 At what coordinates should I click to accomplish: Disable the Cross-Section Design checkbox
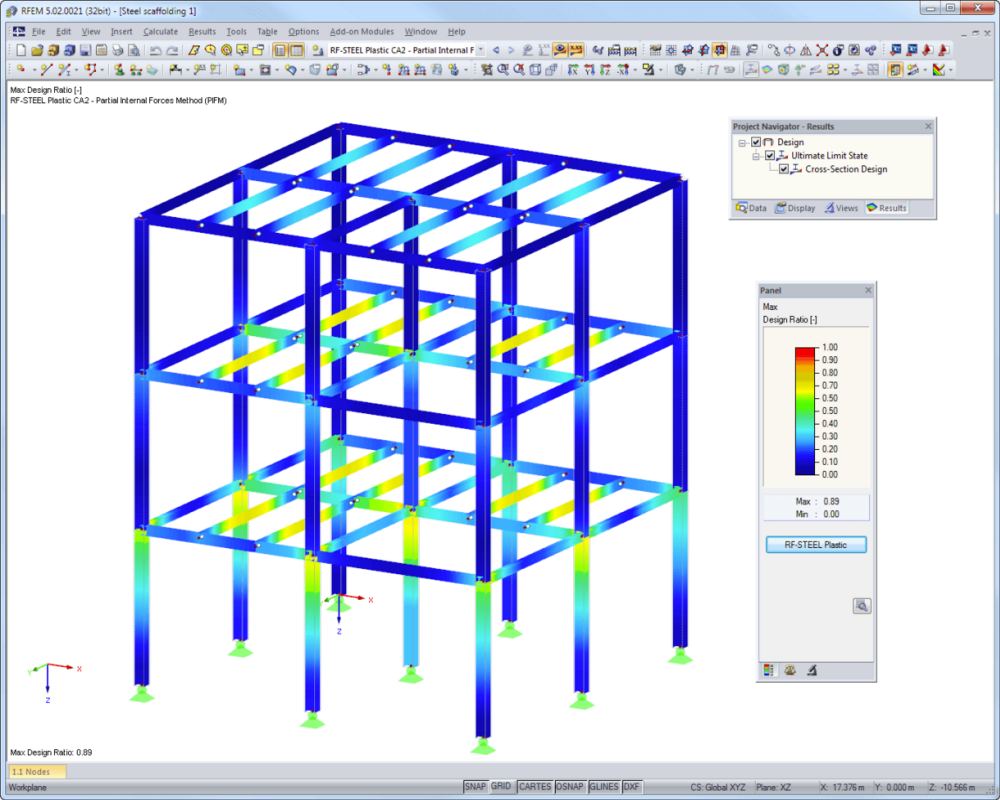(x=783, y=169)
